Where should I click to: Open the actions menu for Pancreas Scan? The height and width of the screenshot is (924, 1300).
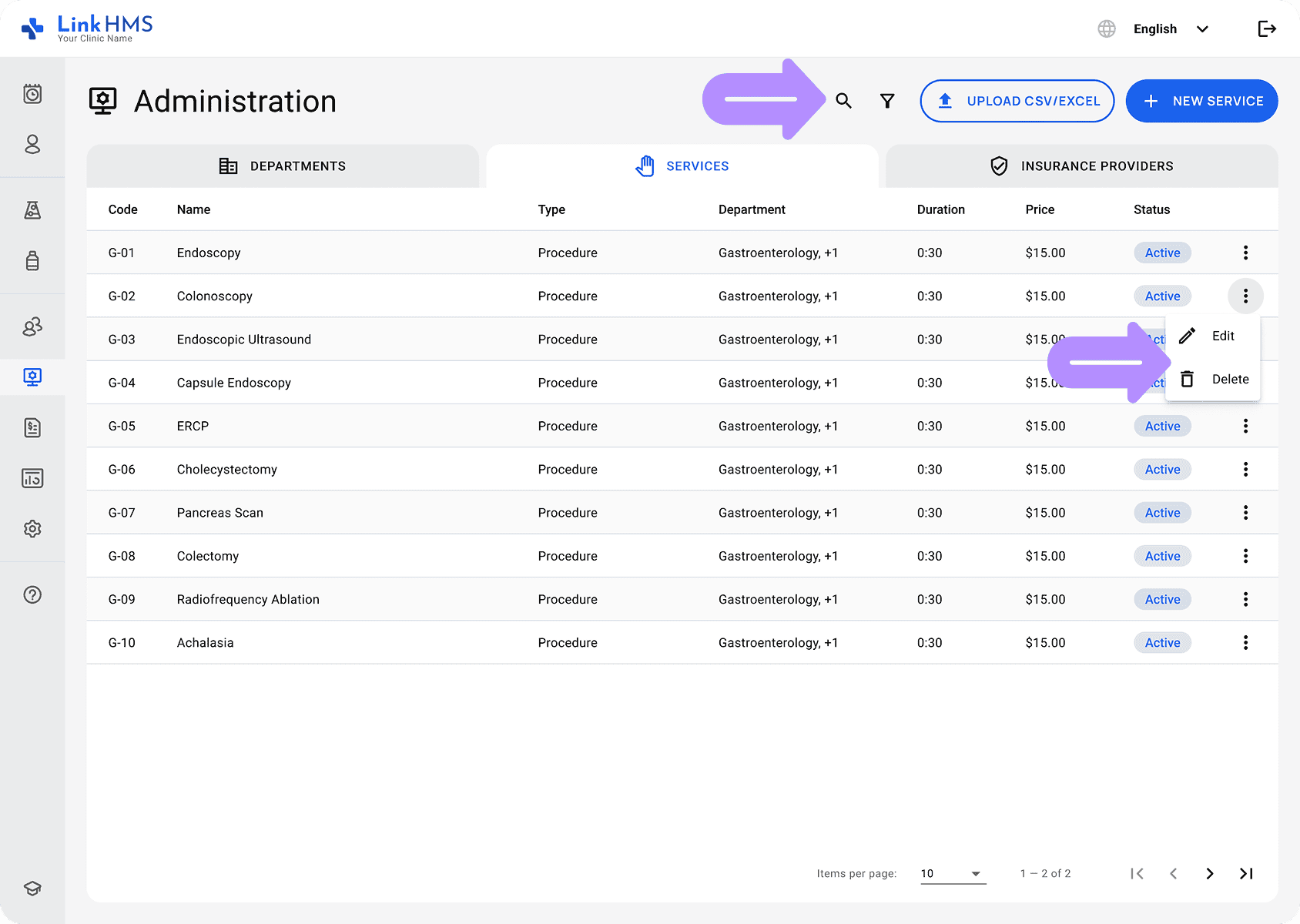(x=1245, y=512)
